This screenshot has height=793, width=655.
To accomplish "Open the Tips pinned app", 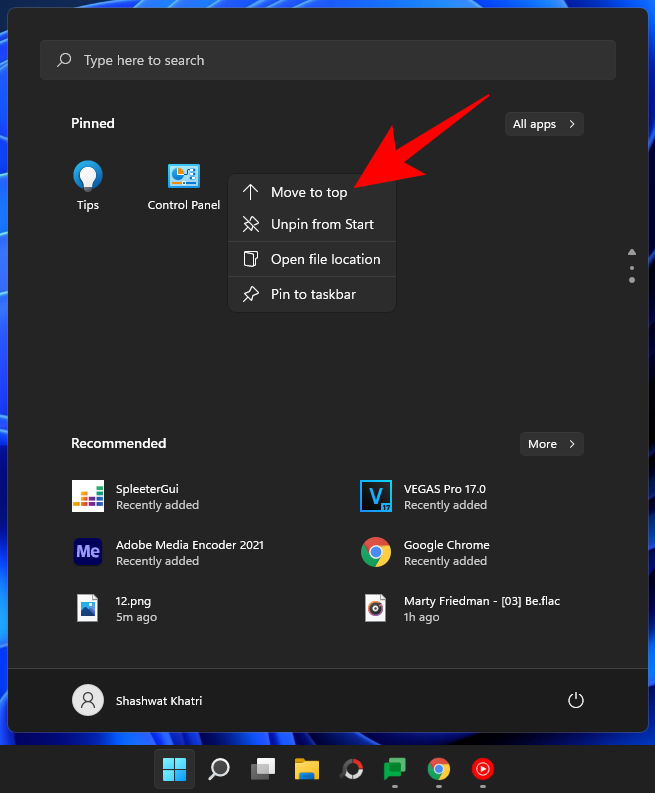I will (x=88, y=186).
